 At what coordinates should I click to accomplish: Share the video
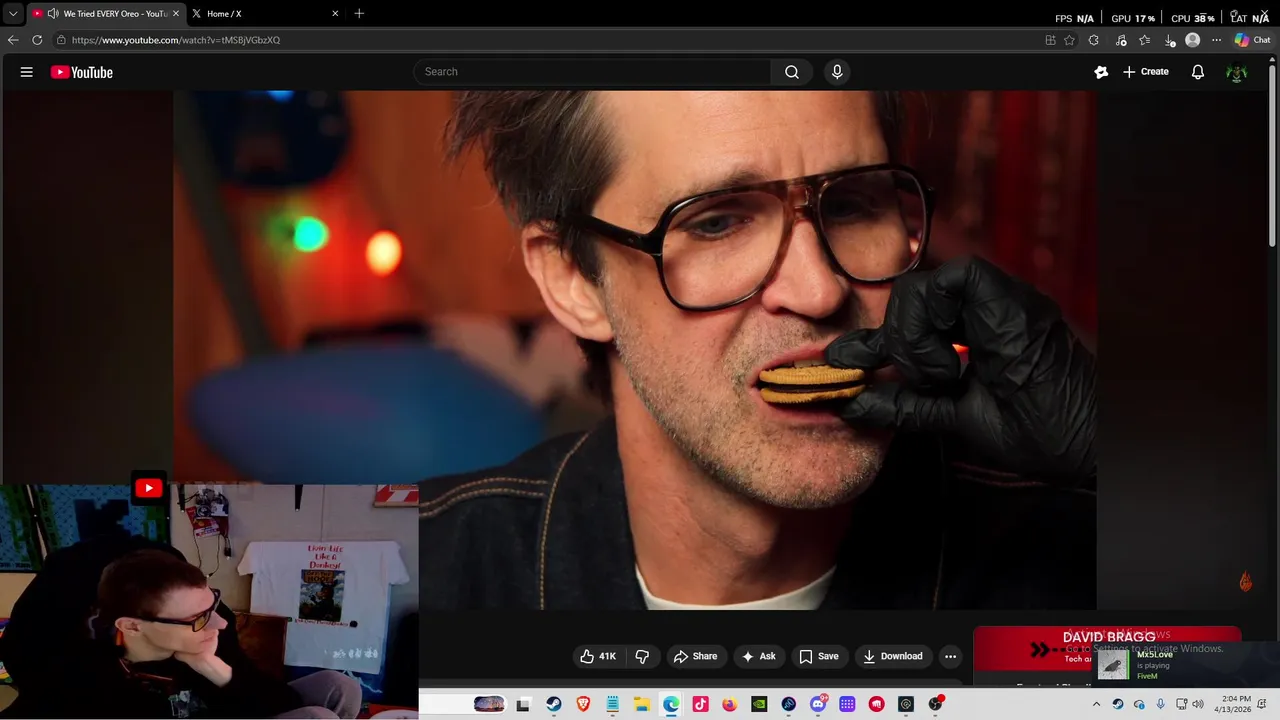[x=695, y=656]
